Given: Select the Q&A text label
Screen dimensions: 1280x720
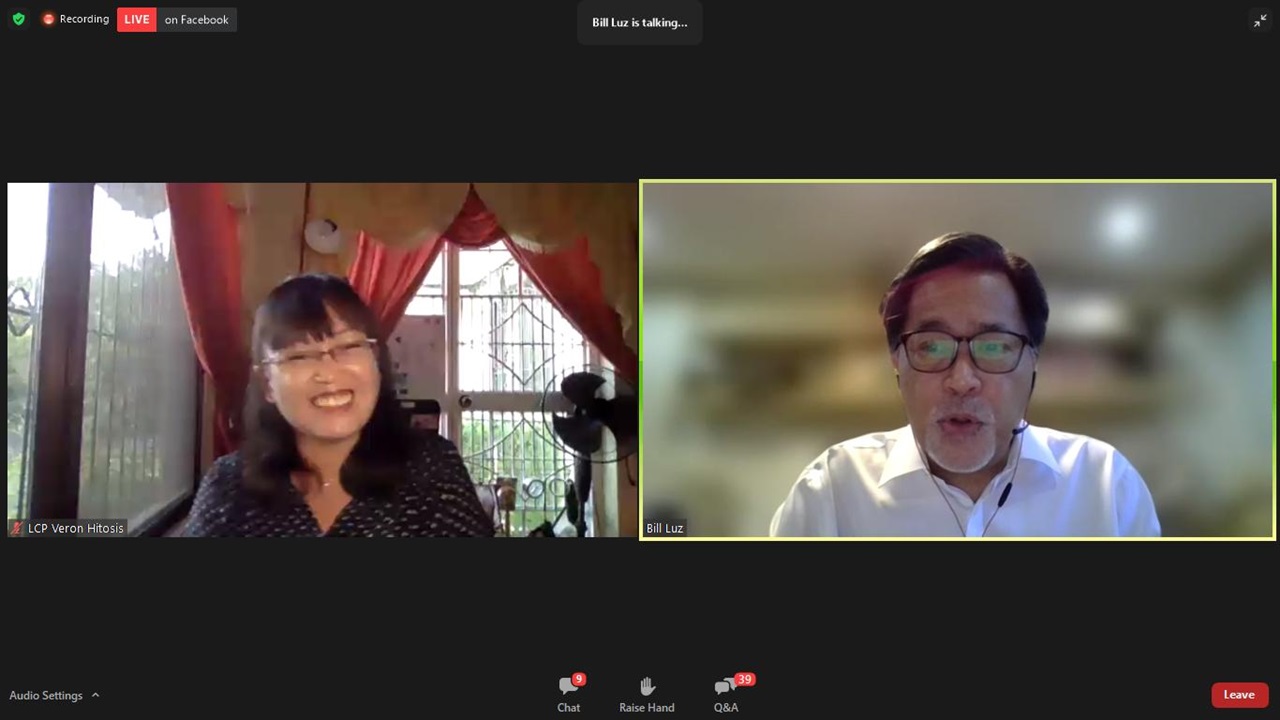Looking at the screenshot, I should point(726,707).
